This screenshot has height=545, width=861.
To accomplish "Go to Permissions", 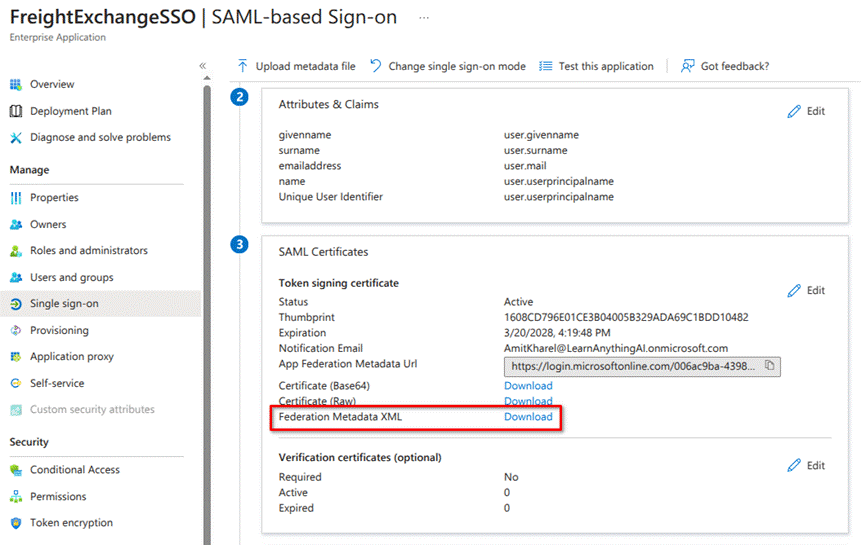I will click(58, 496).
